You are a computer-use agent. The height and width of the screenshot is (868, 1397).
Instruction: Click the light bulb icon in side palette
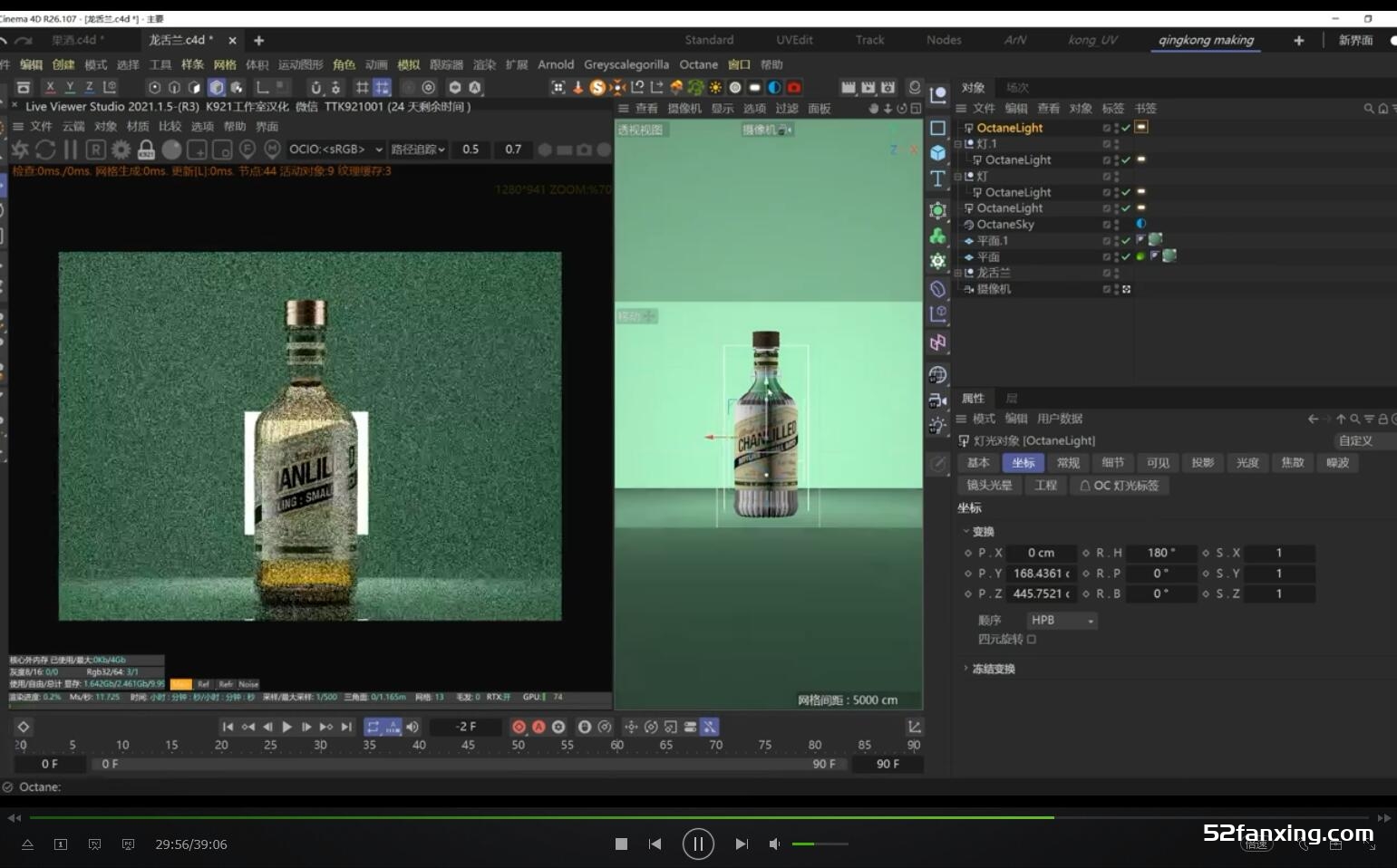[x=938, y=425]
